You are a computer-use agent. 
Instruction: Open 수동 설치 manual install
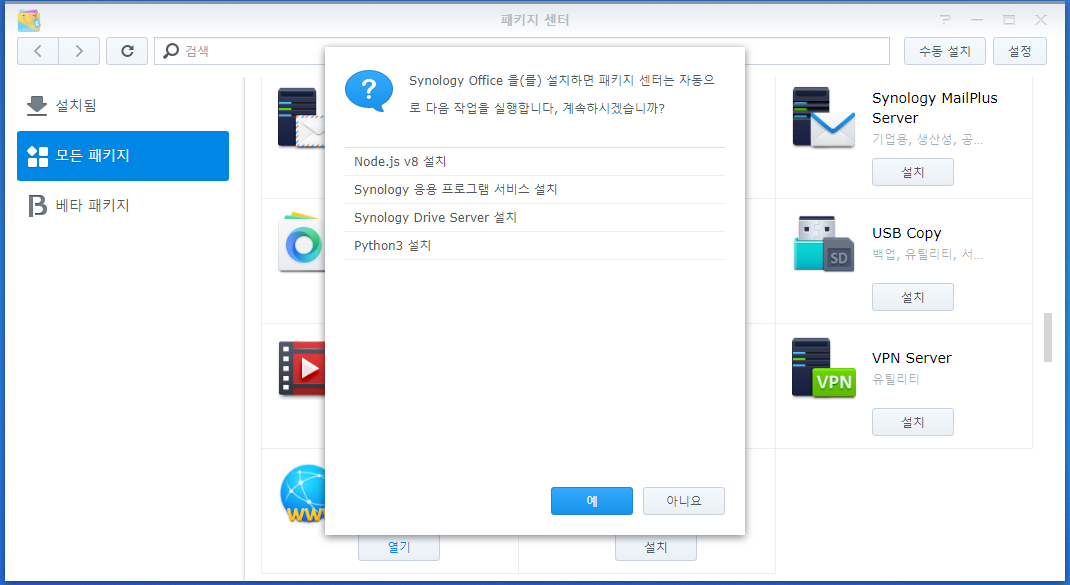point(944,51)
